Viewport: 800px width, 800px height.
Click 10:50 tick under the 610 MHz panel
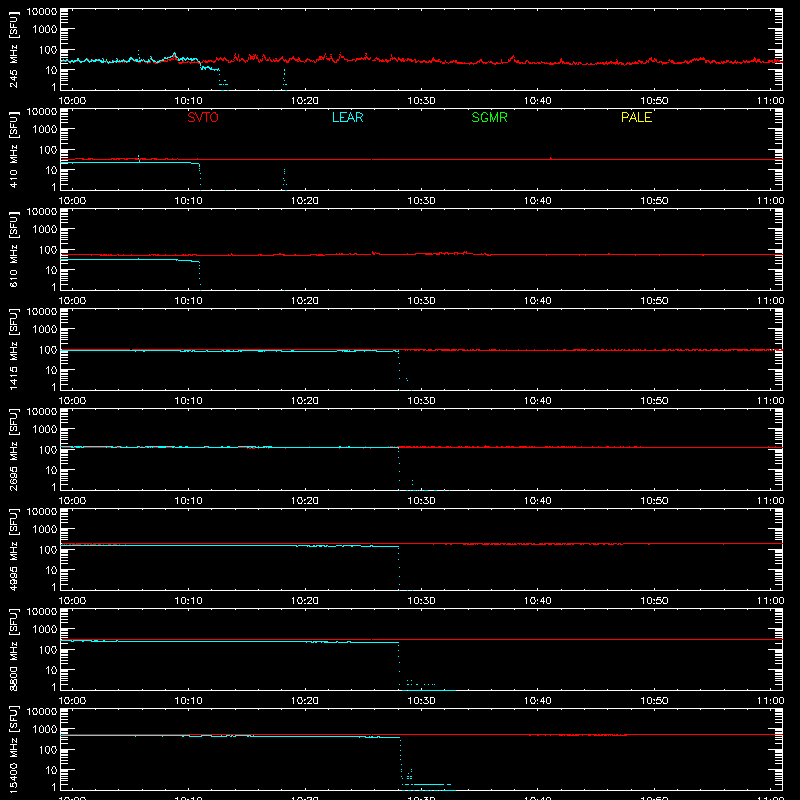click(x=654, y=301)
